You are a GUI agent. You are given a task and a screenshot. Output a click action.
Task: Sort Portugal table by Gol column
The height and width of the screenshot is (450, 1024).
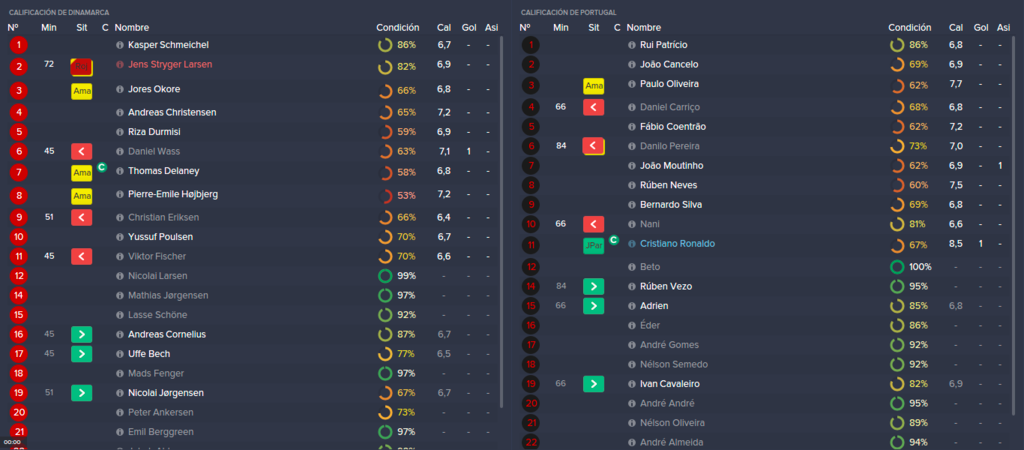[x=980, y=27]
